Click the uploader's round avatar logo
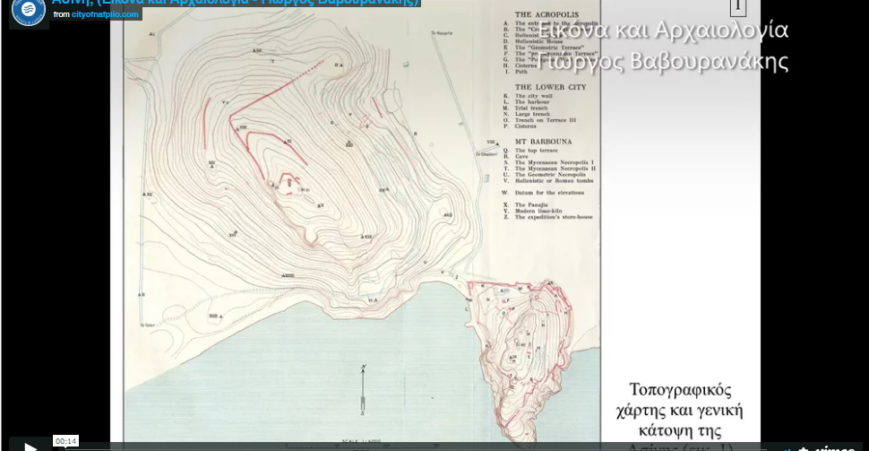869x451 pixels. pos(28,11)
